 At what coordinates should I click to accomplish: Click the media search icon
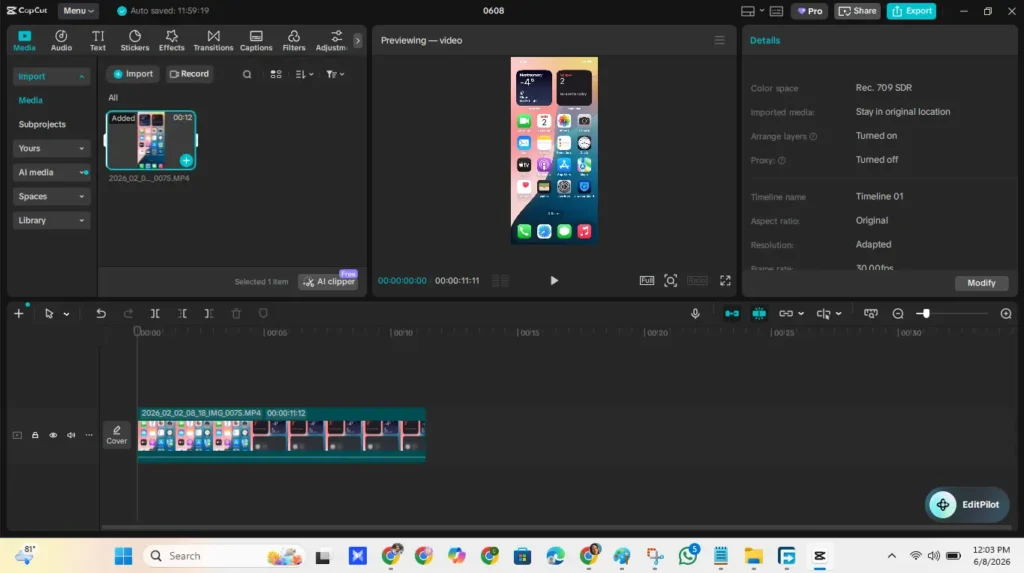click(x=247, y=74)
